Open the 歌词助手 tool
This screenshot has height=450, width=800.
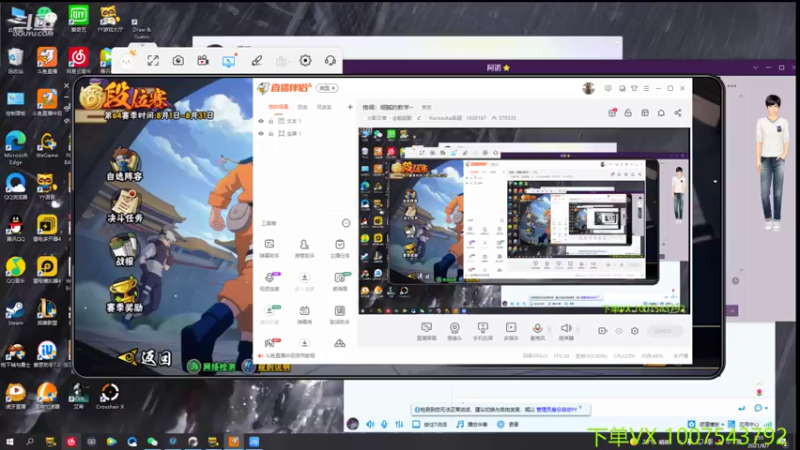340,315
